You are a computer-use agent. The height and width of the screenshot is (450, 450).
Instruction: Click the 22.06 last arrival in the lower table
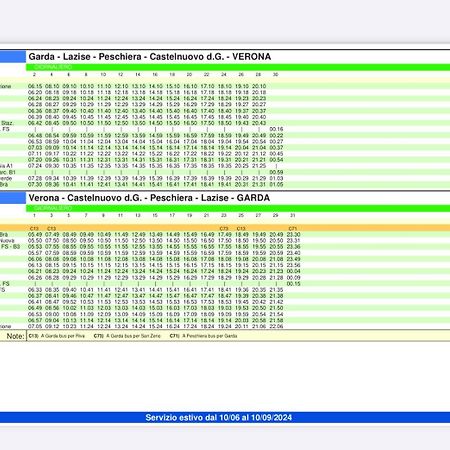click(276, 326)
